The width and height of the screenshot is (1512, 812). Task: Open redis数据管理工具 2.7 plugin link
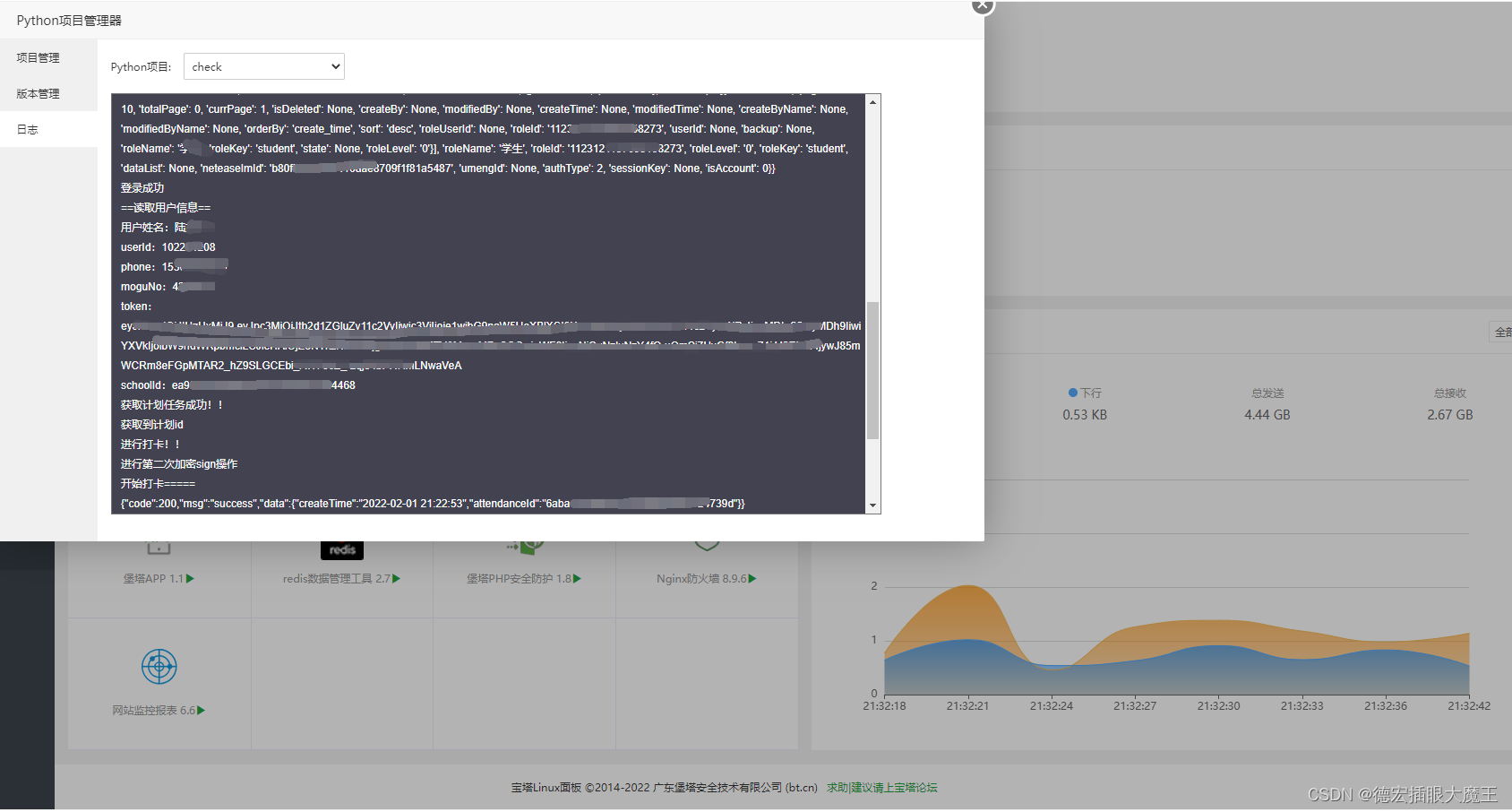click(337, 578)
